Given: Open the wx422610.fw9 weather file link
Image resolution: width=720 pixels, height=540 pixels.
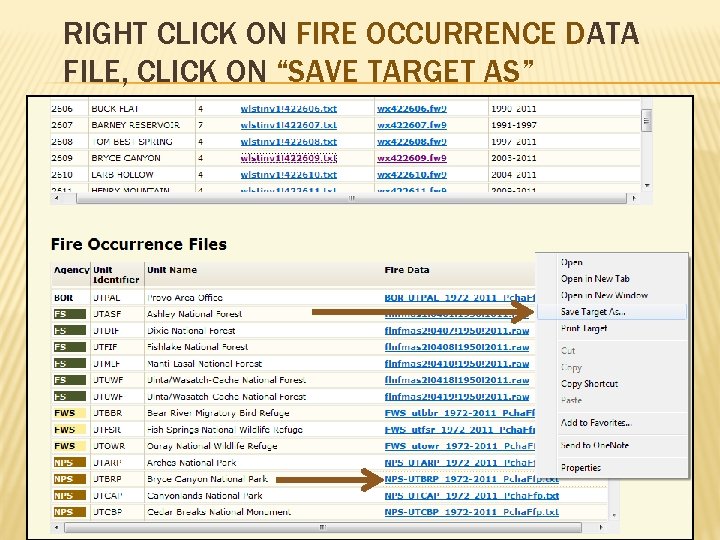Looking at the screenshot, I should (x=411, y=174).
